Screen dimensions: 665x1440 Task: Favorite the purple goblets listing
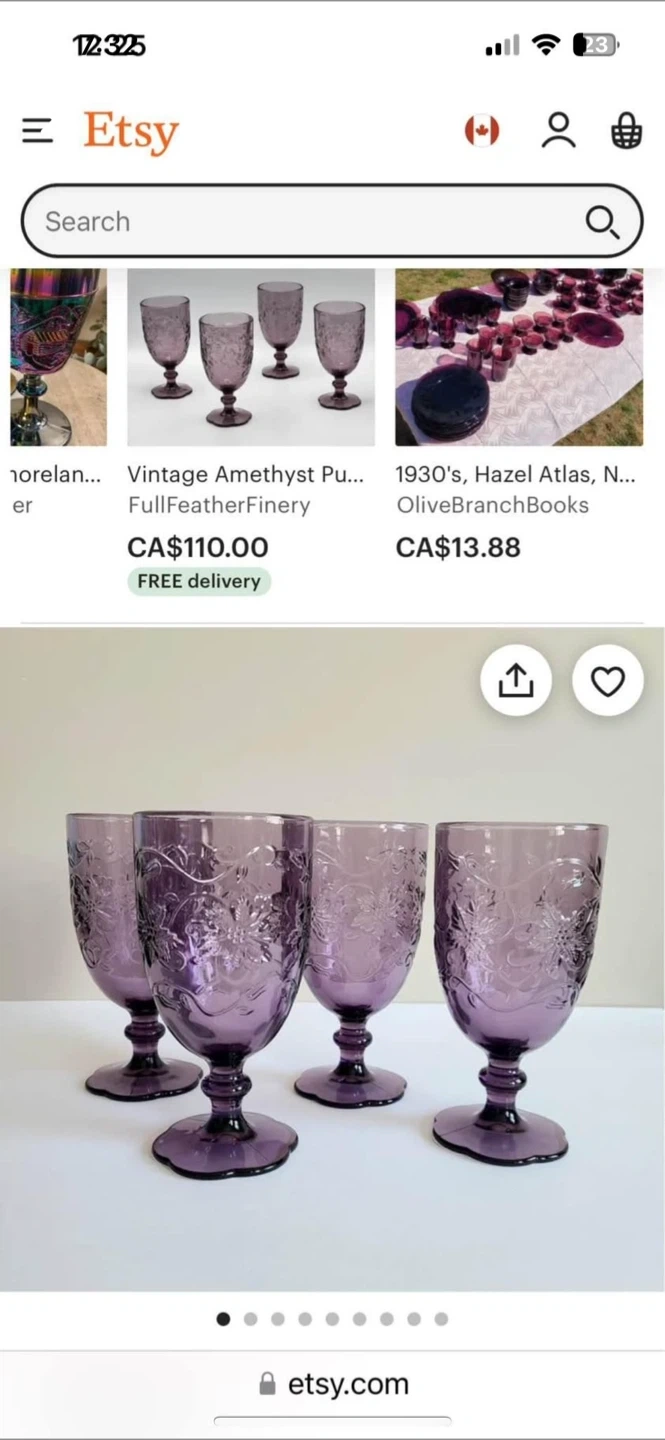click(607, 681)
